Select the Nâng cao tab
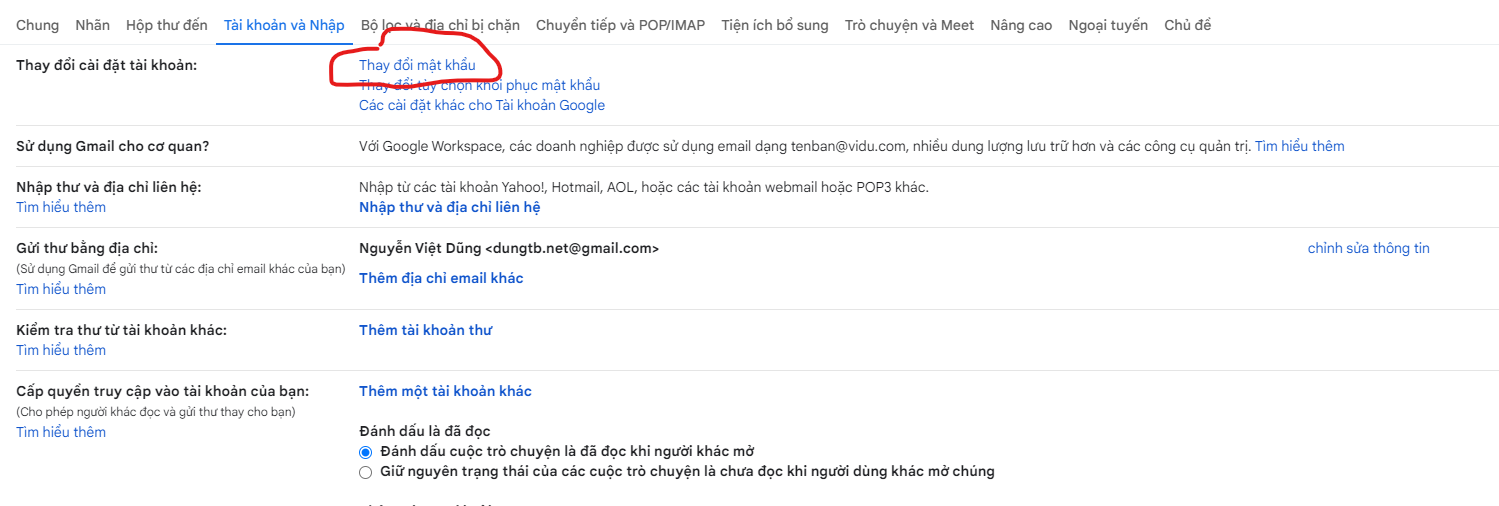The width and height of the screenshot is (1499, 506). click(1020, 25)
